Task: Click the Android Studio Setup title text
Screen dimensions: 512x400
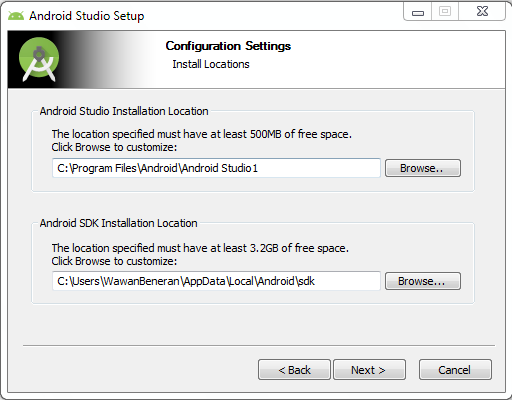Action: pyautogui.click(x=87, y=16)
